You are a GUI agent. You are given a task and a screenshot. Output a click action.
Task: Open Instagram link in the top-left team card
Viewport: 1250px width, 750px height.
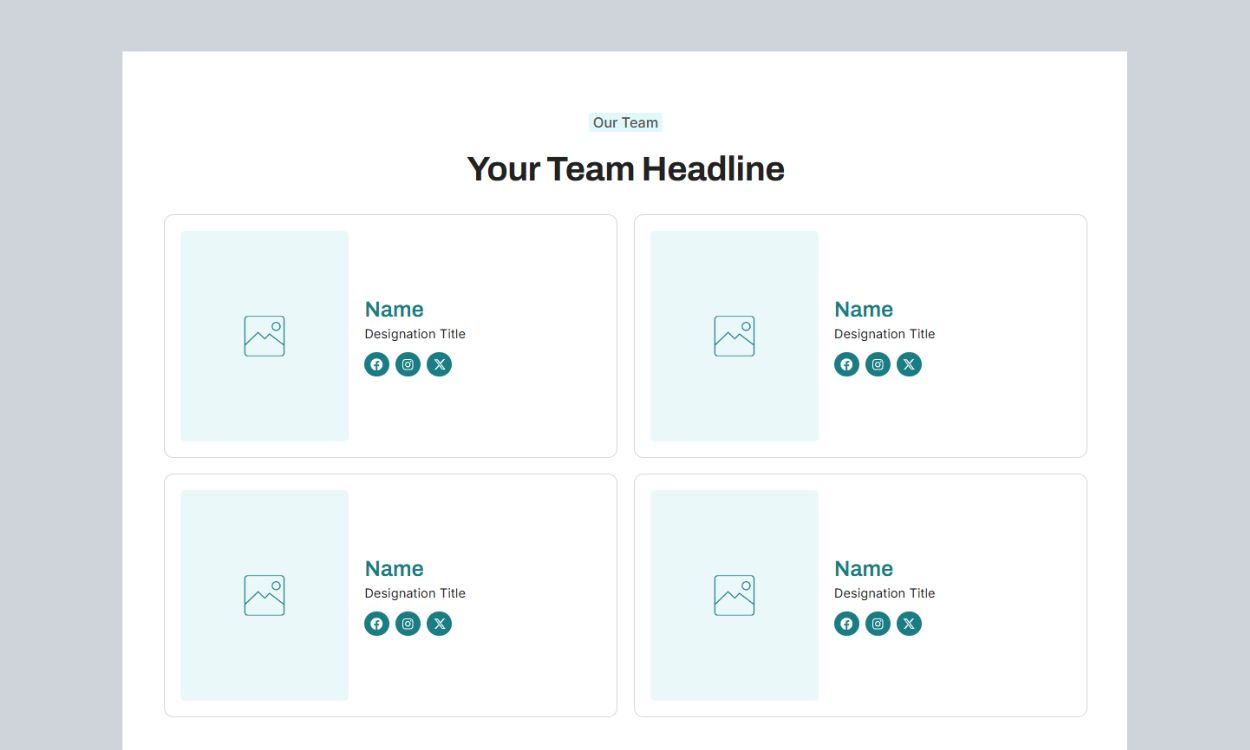[408, 364]
